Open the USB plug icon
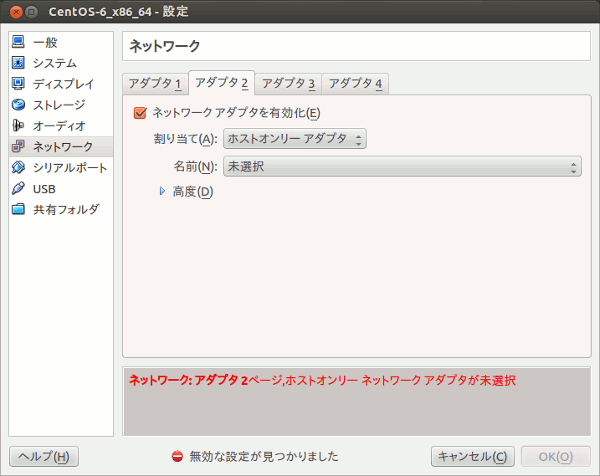The height and width of the screenshot is (476, 600). pos(18,188)
